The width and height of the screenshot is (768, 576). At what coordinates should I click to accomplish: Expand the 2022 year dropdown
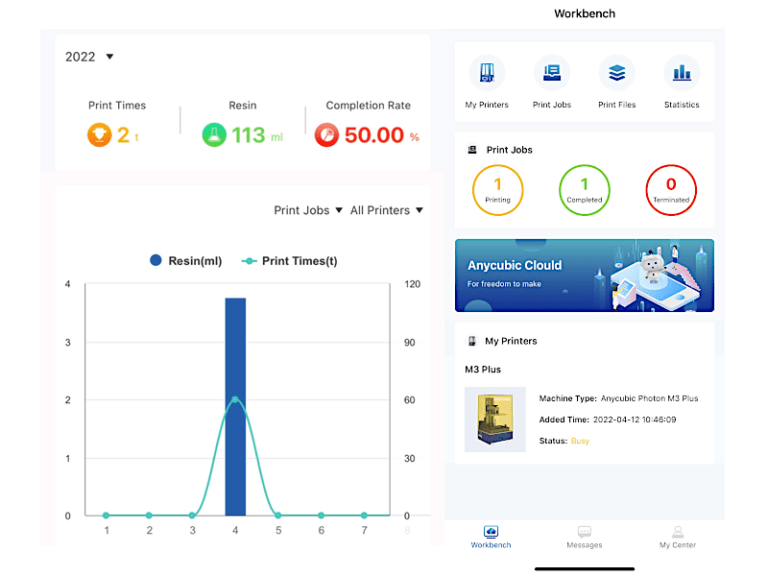click(x=89, y=57)
